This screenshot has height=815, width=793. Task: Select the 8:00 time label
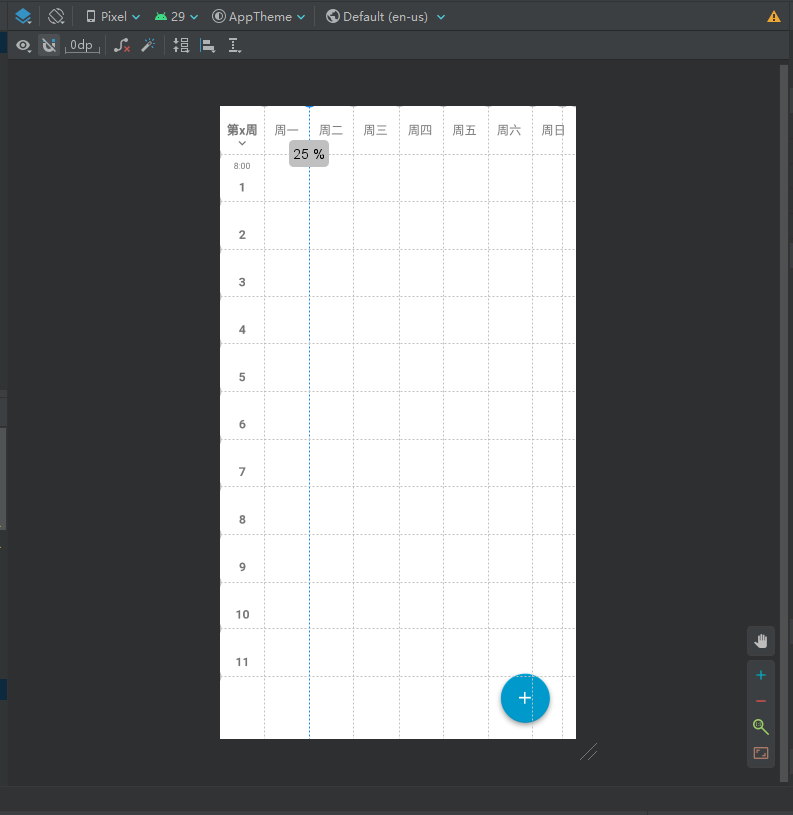point(242,166)
